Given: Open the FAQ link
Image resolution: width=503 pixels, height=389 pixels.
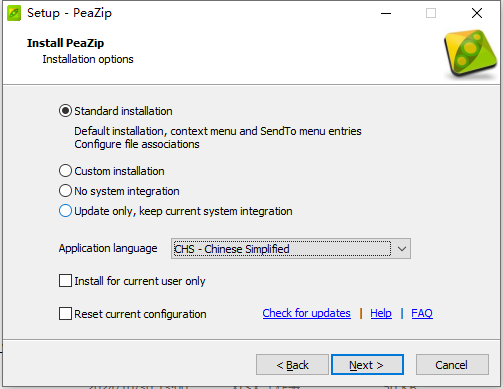Looking at the screenshot, I should click(x=422, y=313).
